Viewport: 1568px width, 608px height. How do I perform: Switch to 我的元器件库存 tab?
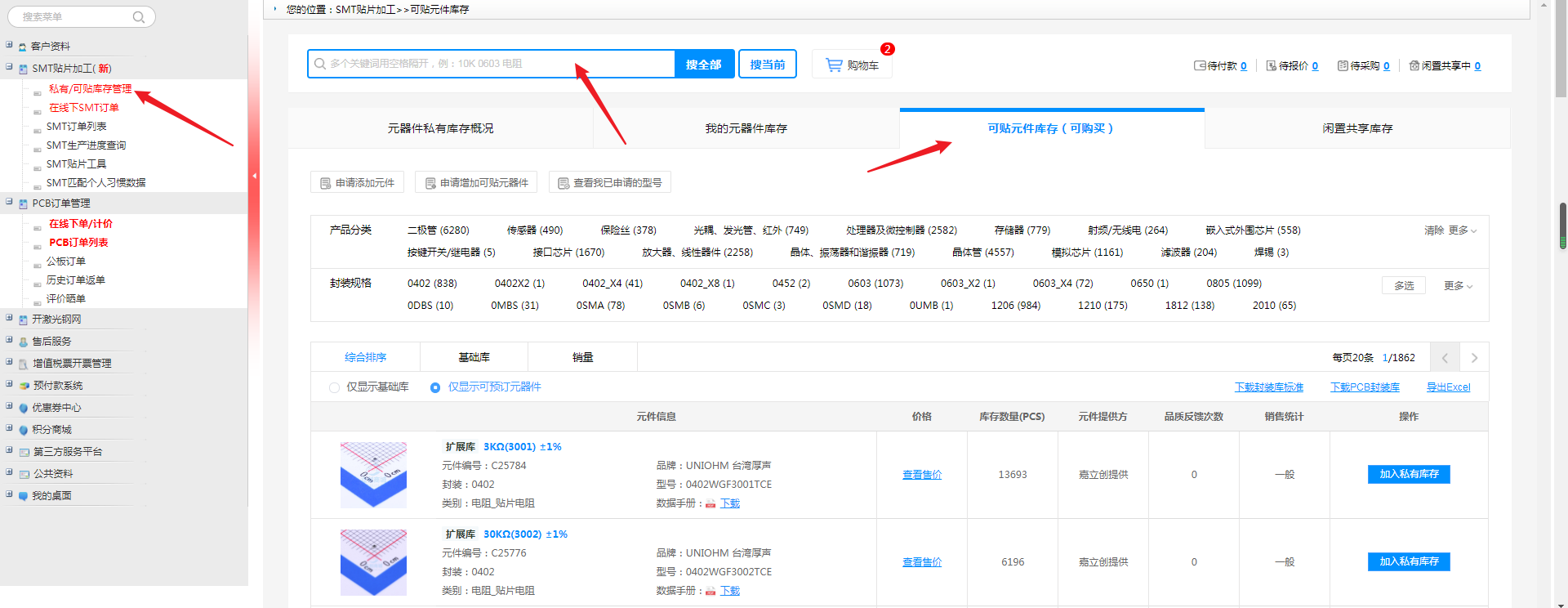(x=746, y=129)
